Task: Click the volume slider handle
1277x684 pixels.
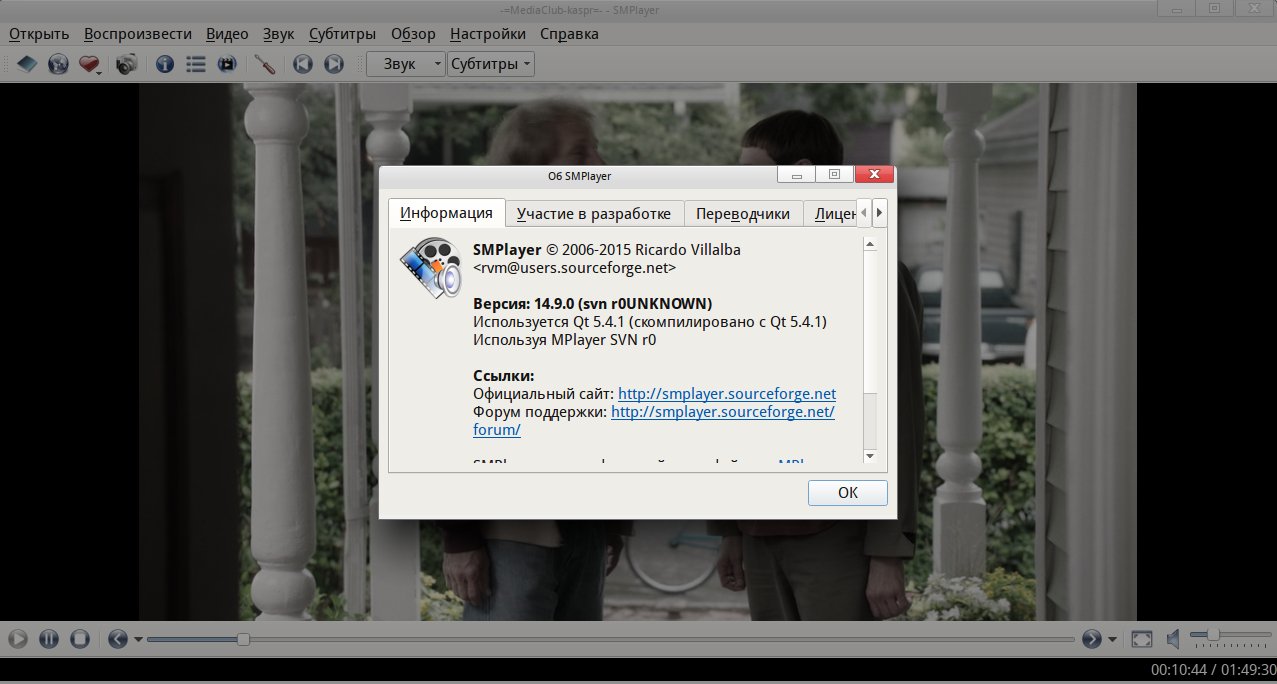Action: (x=1212, y=634)
